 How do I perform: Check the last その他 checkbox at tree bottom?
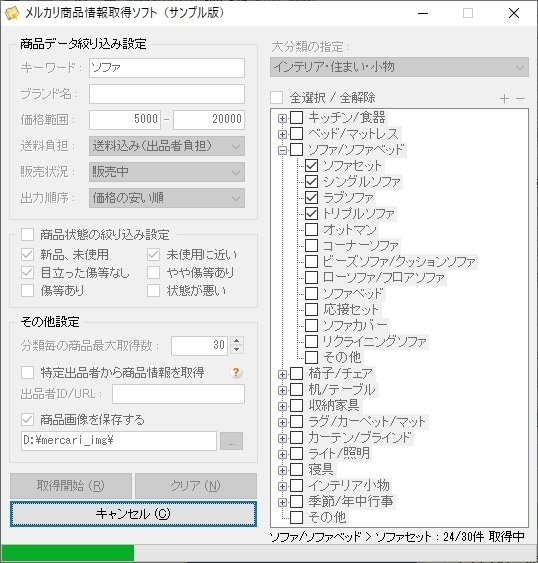(296, 517)
